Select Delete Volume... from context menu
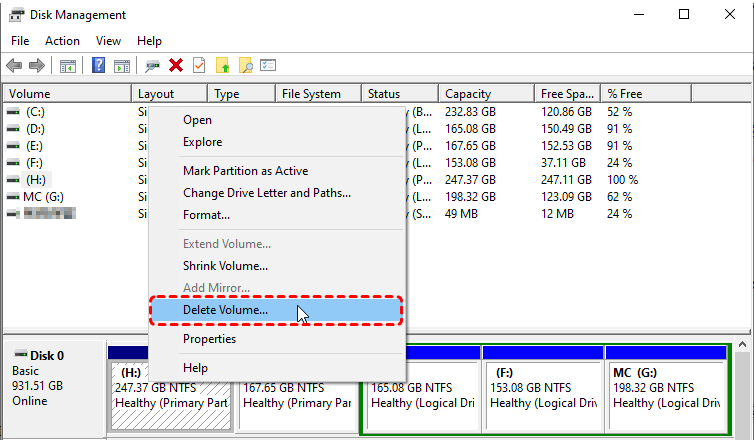Viewport: 754px width, 440px height. 225,310
